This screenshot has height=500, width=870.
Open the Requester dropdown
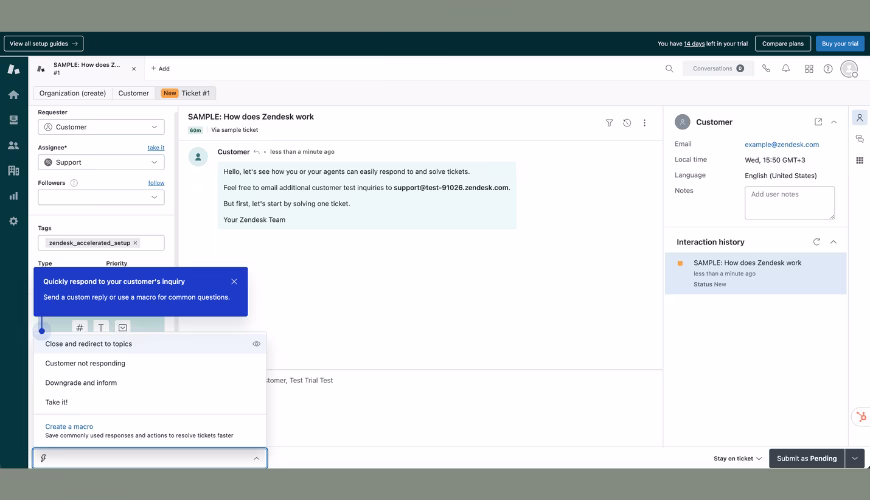[x=101, y=127]
